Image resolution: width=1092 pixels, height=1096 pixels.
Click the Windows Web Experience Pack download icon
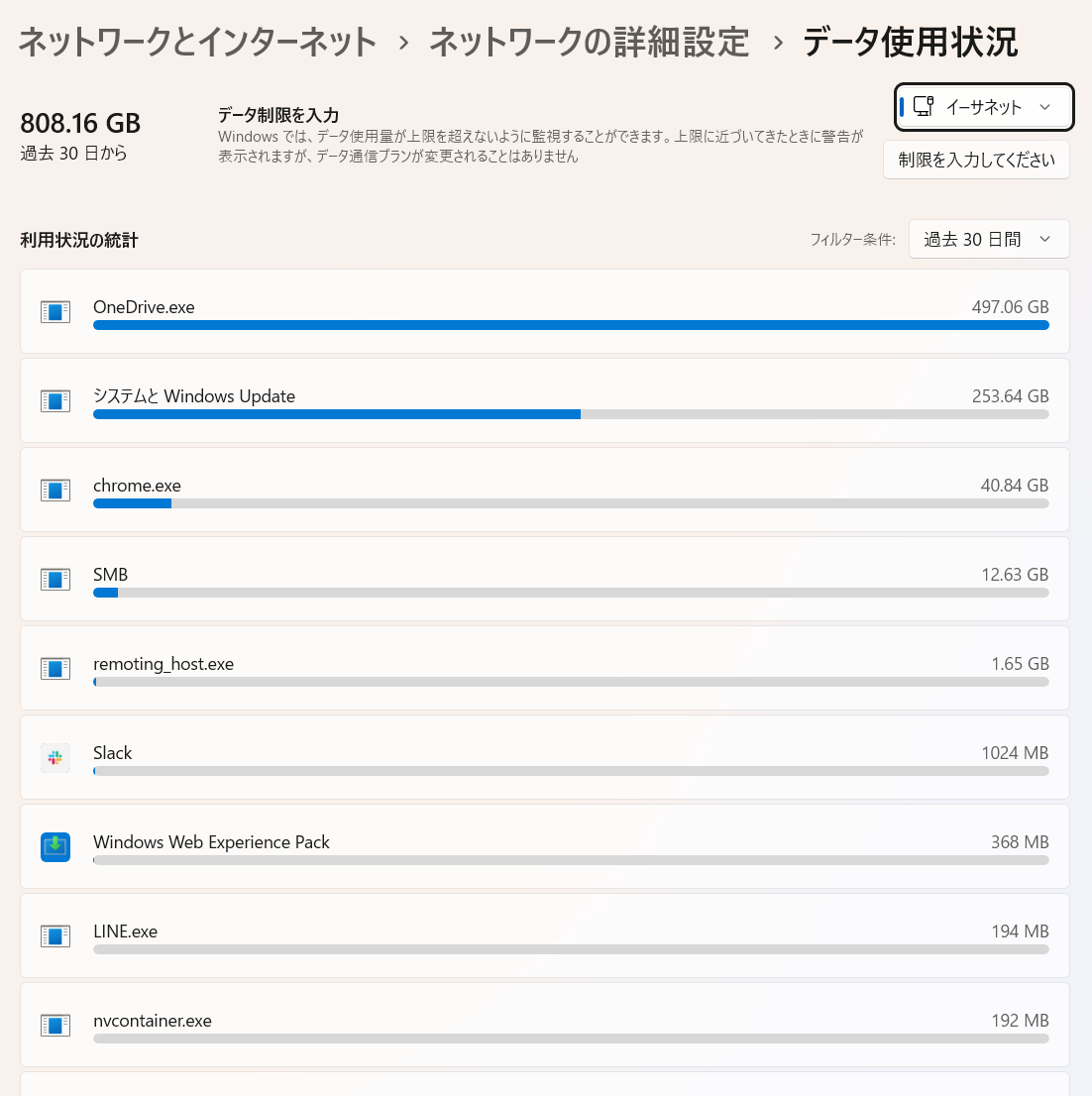[x=55, y=846]
